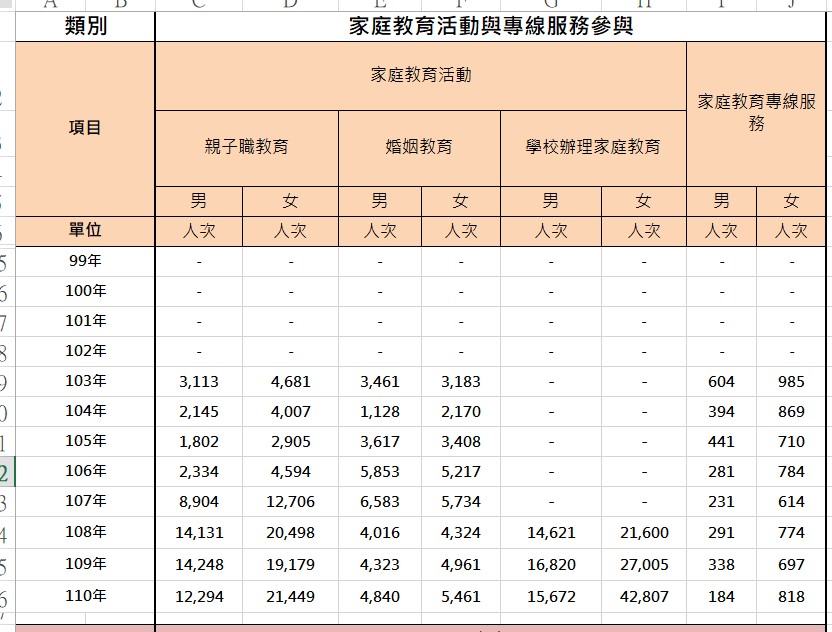Click cell with value 3,617

[380, 441]
